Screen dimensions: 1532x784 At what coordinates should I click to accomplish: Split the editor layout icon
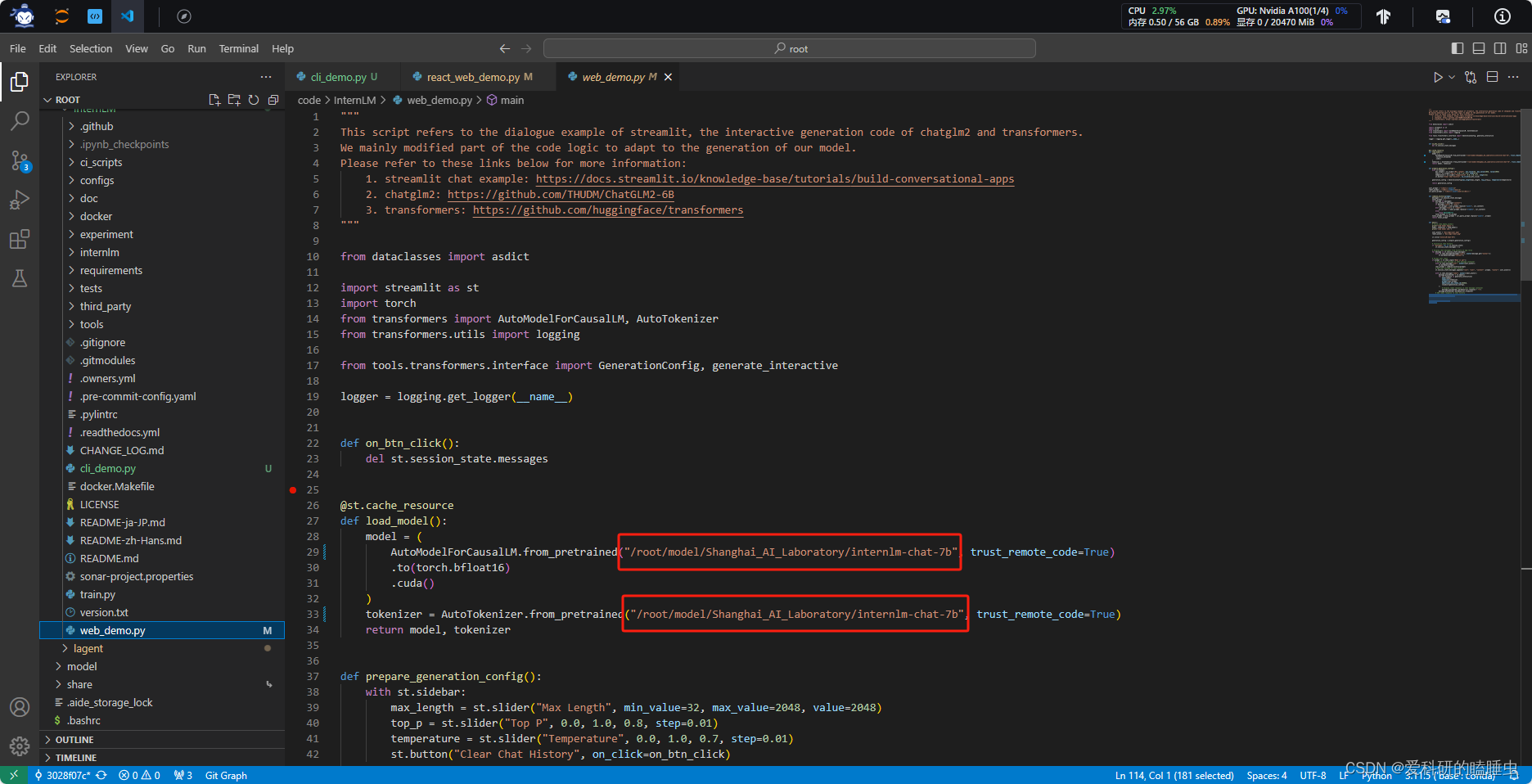click(1493, 77)
